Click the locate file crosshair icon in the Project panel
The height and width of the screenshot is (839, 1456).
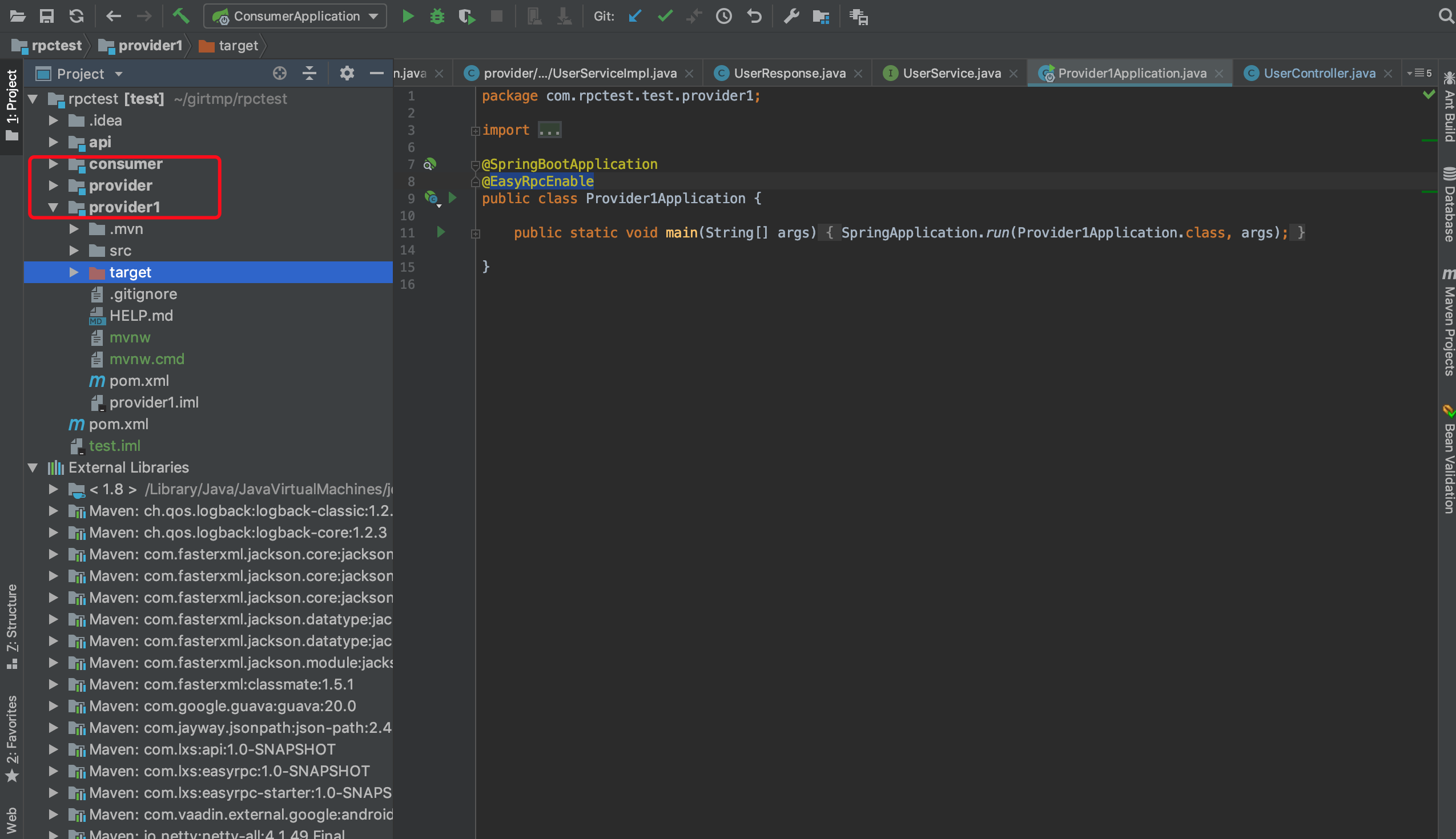pyautogui.click(x=280, y=73)
